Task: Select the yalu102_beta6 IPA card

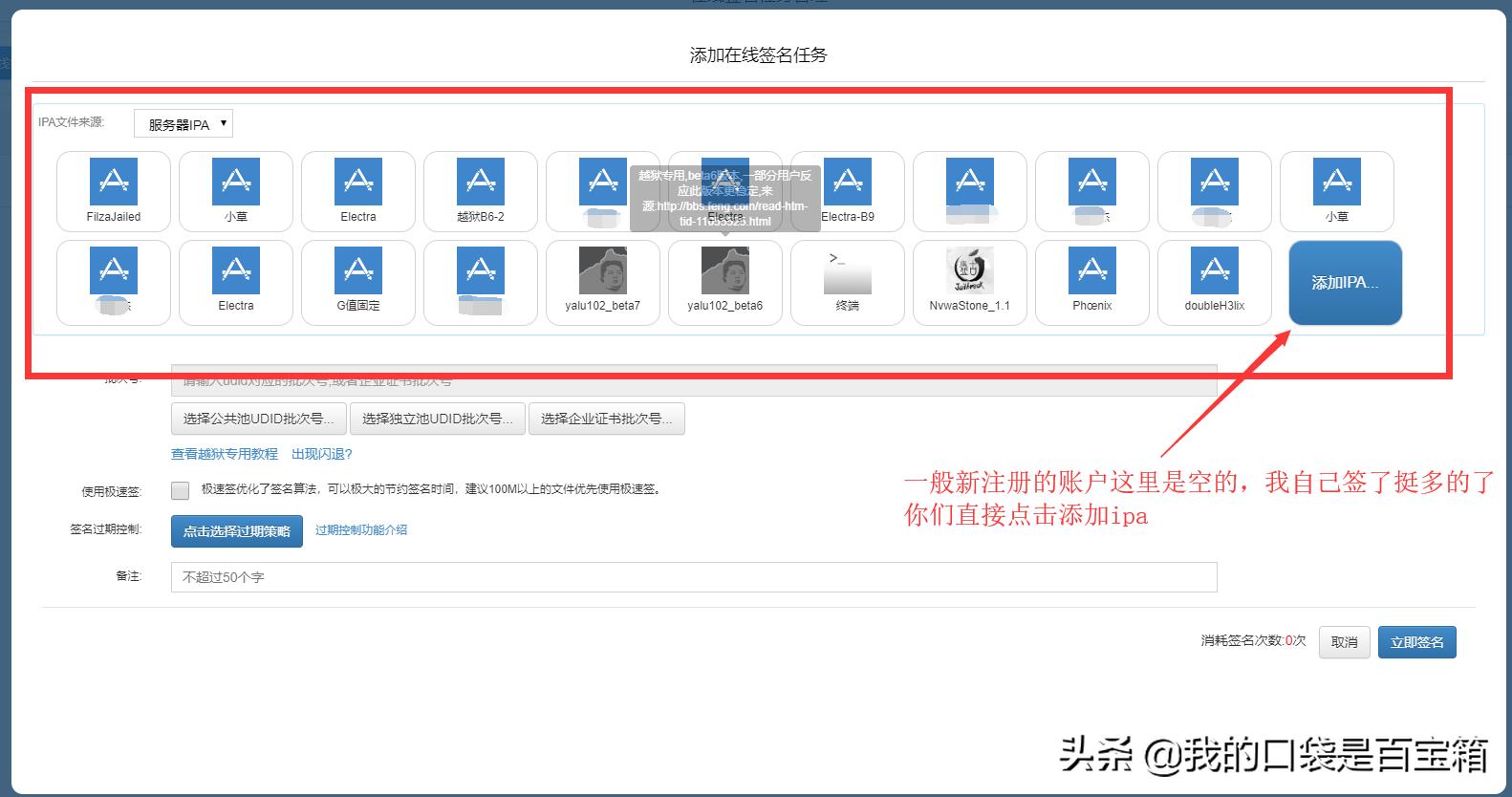Action: [725, 283]
